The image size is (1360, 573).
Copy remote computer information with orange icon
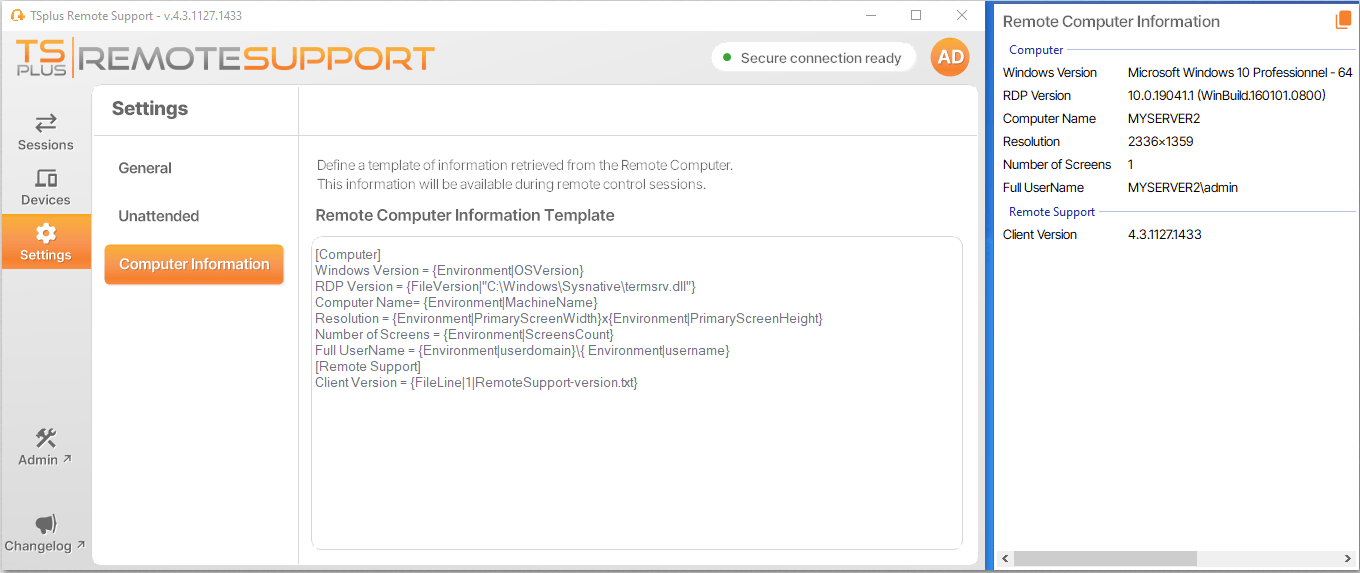click(1343, 20)
